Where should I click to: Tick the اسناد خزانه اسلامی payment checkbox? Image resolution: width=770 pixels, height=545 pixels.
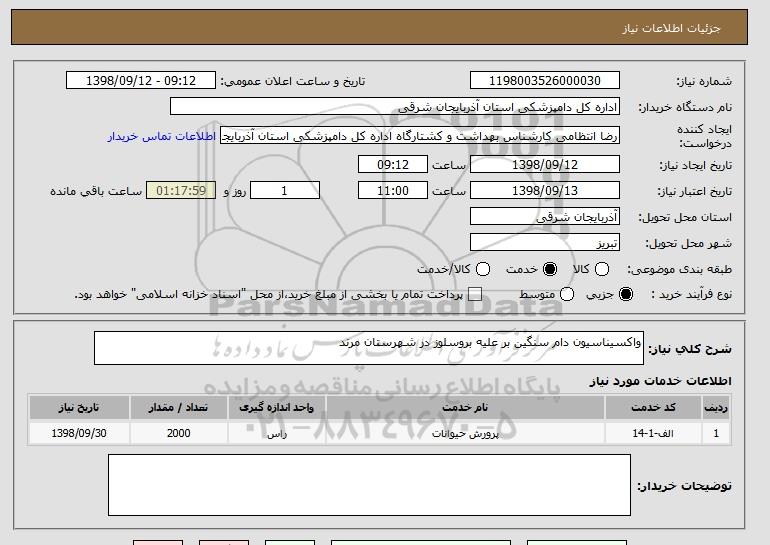475,295
